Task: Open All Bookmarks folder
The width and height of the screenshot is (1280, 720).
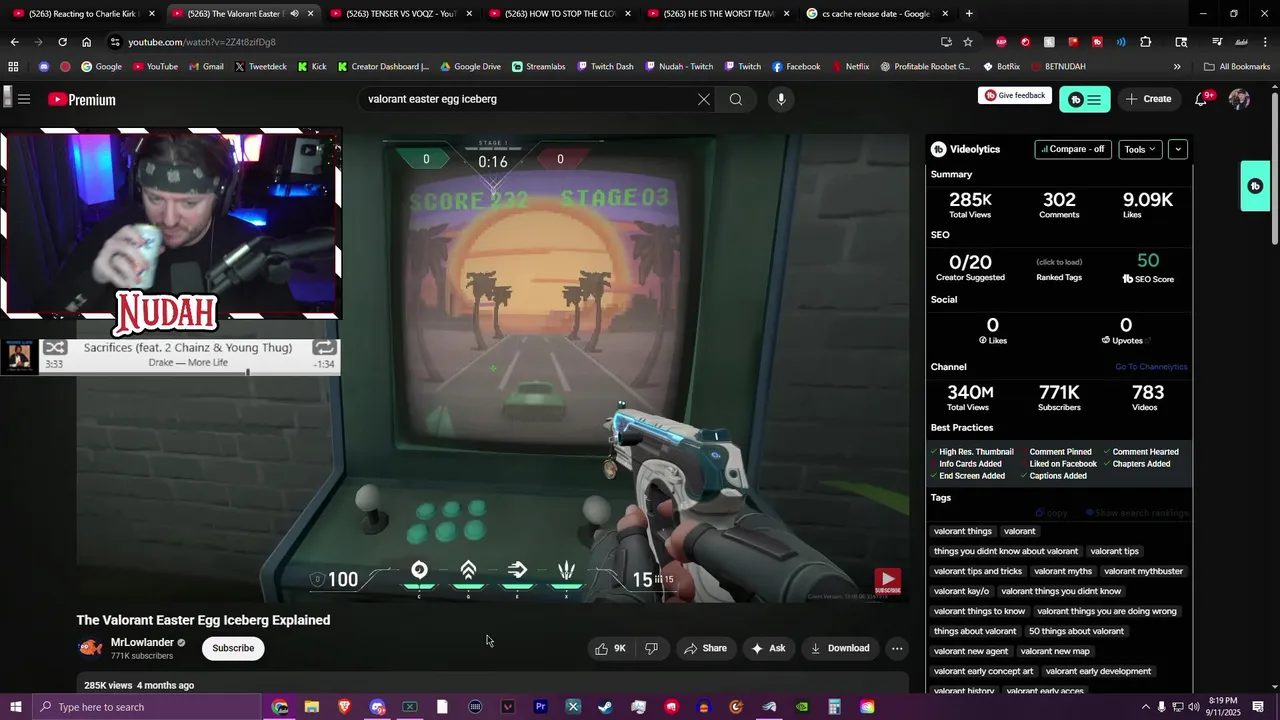Action: point(1237,67)
